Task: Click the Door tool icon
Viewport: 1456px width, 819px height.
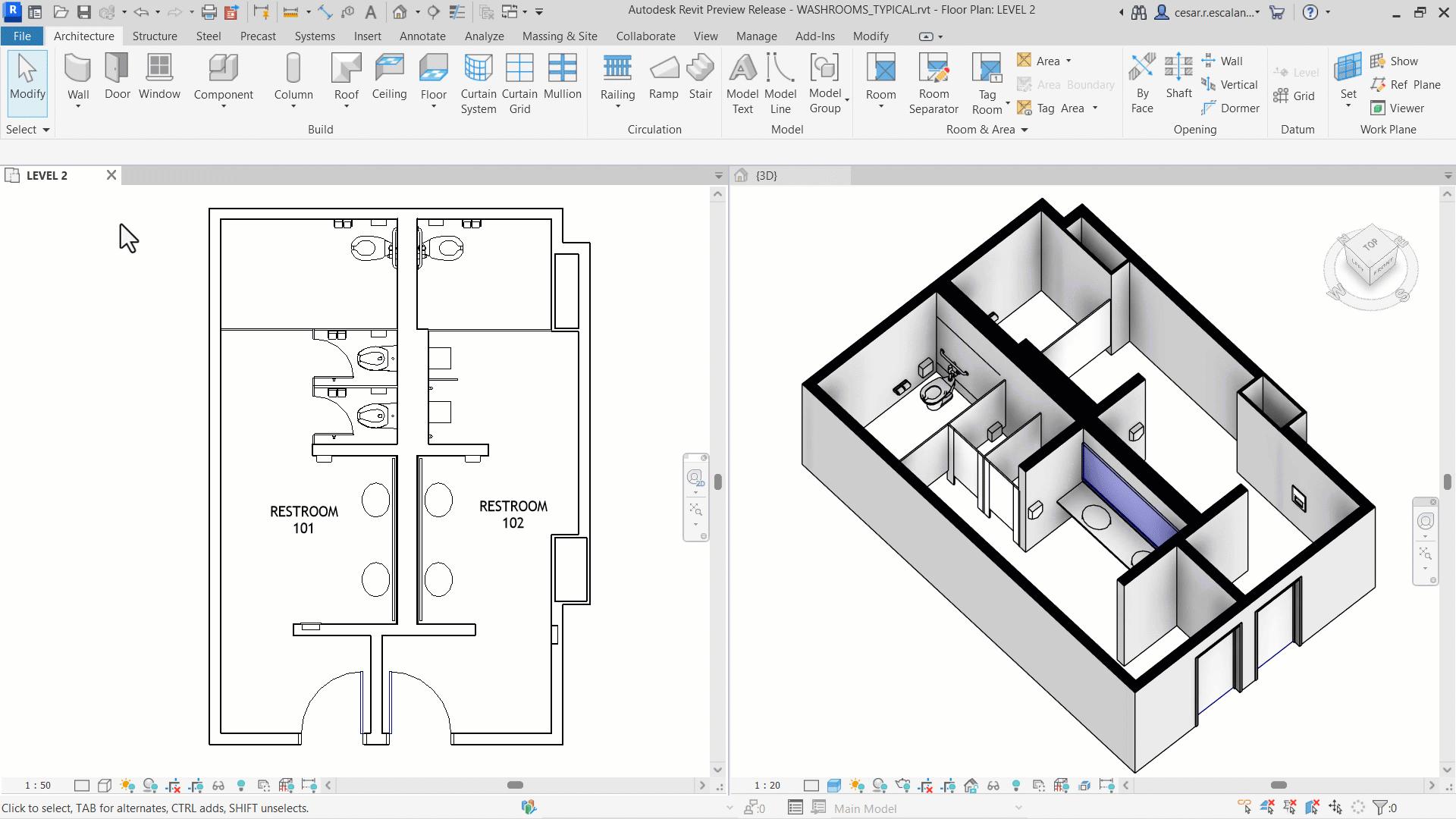Action: click(117, 68)
